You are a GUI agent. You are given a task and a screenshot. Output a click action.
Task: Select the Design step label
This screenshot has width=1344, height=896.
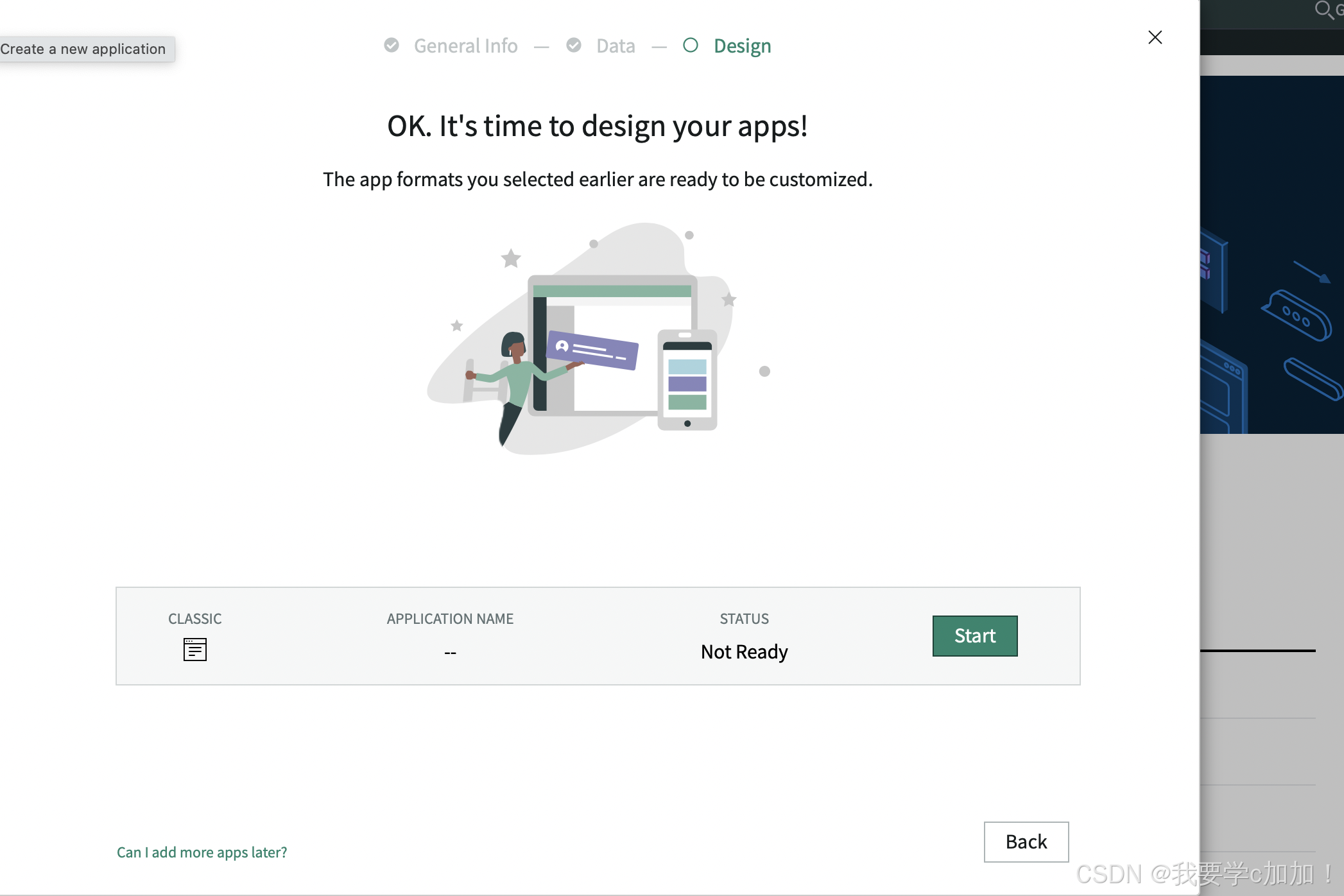[742, 46]
